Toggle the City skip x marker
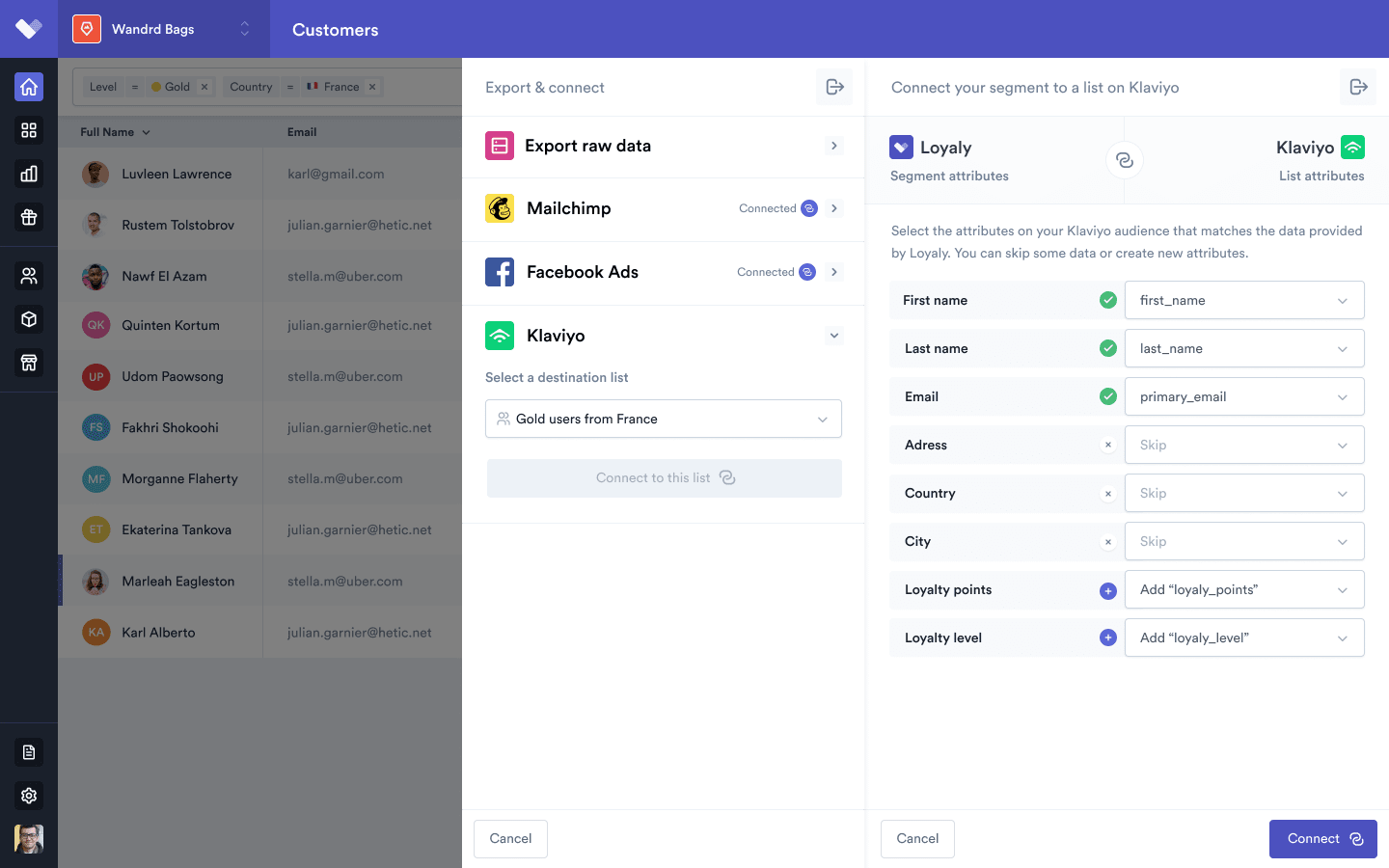Image resolution: width=1389 pixels, height=868 pixels. (x=1108, y=541)
